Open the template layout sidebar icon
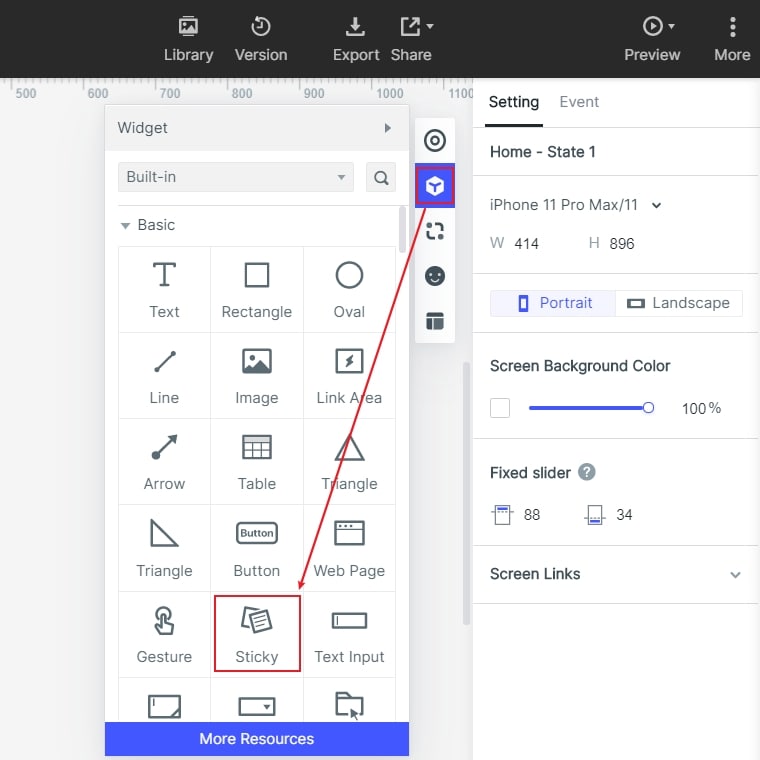The width and height of the screenshot is (760, 760). click(x=435, y=321)
